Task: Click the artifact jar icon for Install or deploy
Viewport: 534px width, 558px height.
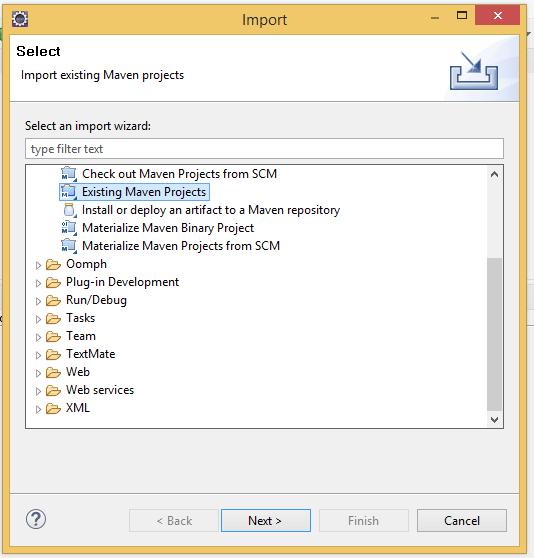Action: (69, 210)
